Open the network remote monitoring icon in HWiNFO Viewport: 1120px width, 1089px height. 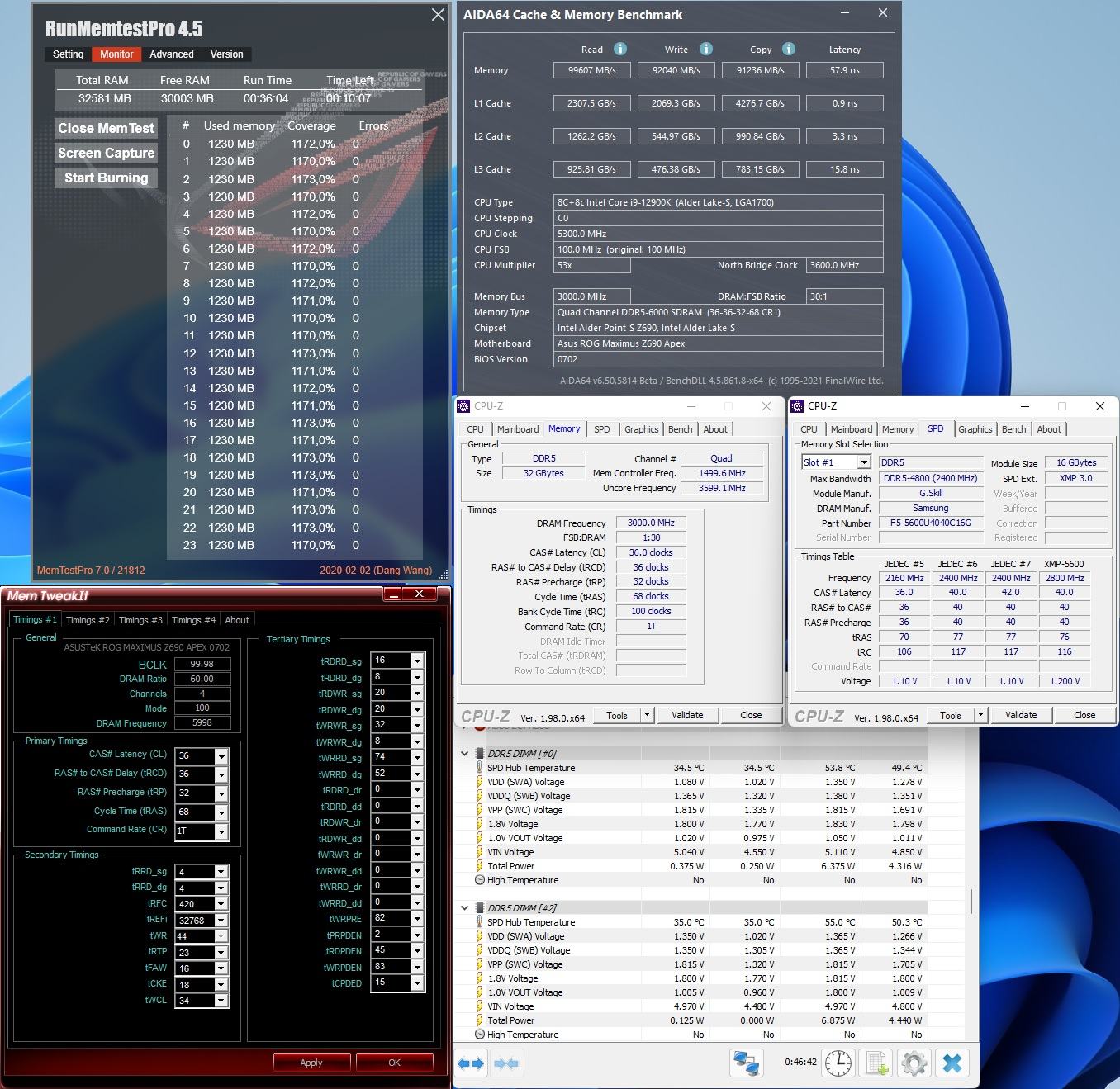pyautogui.click(x=747, y=1063)
